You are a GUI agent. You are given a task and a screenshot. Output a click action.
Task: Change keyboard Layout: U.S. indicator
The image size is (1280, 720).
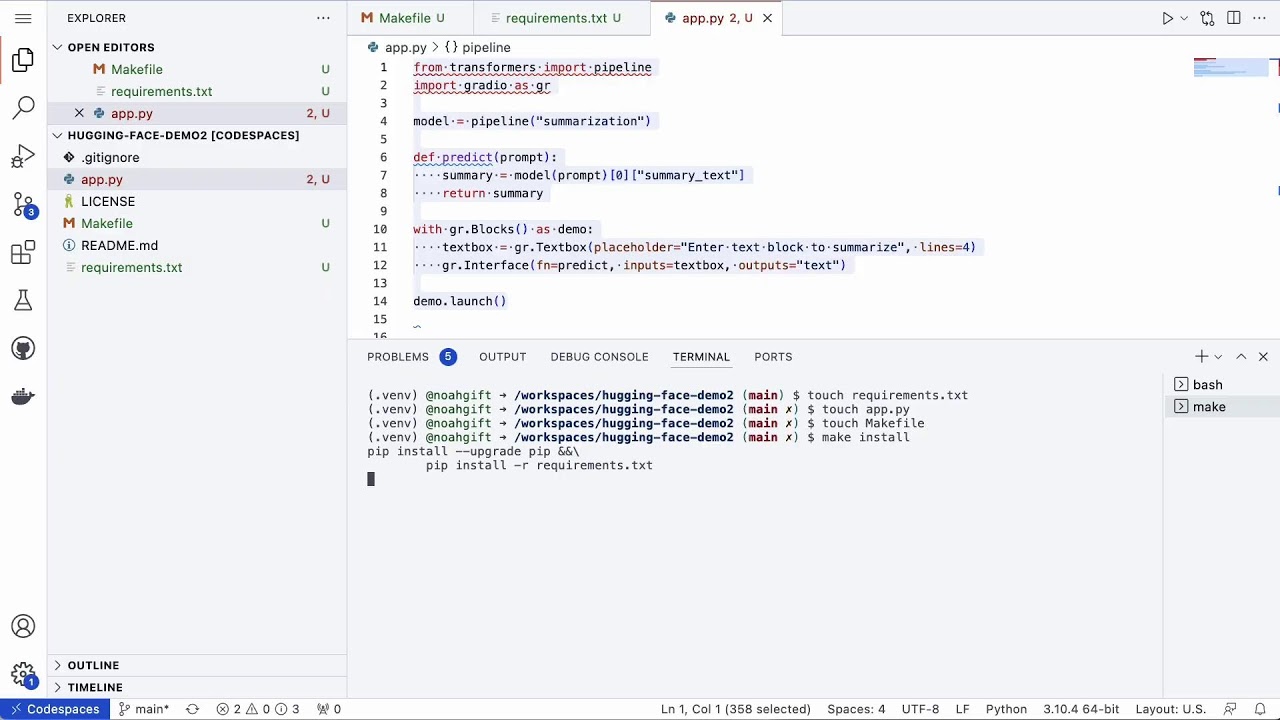[1170, 709]
